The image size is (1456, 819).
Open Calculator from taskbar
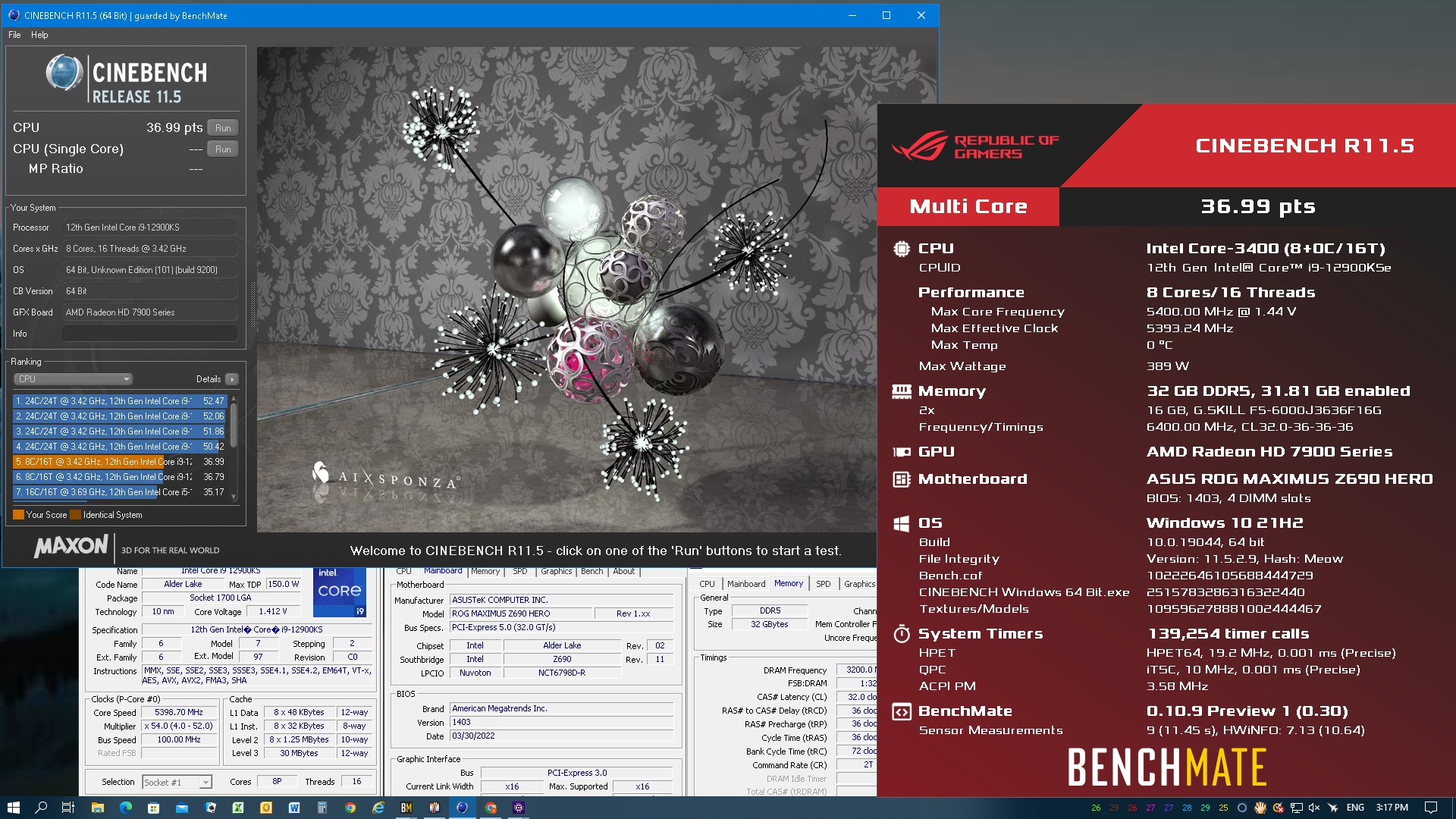[322, 808]
